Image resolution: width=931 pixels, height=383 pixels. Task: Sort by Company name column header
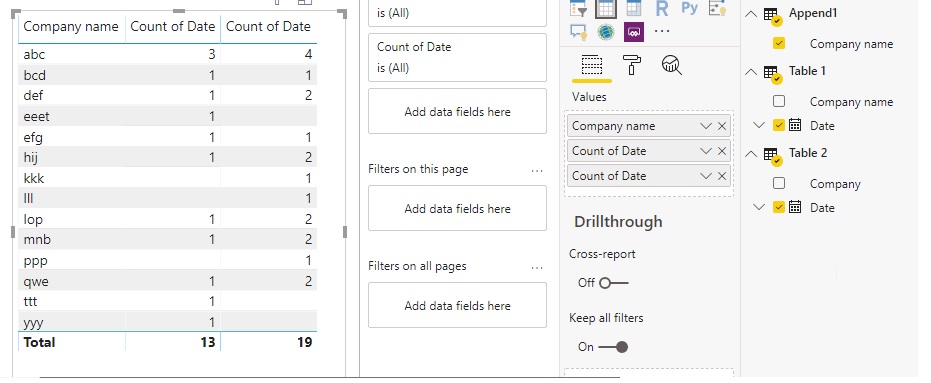(71, 27)
